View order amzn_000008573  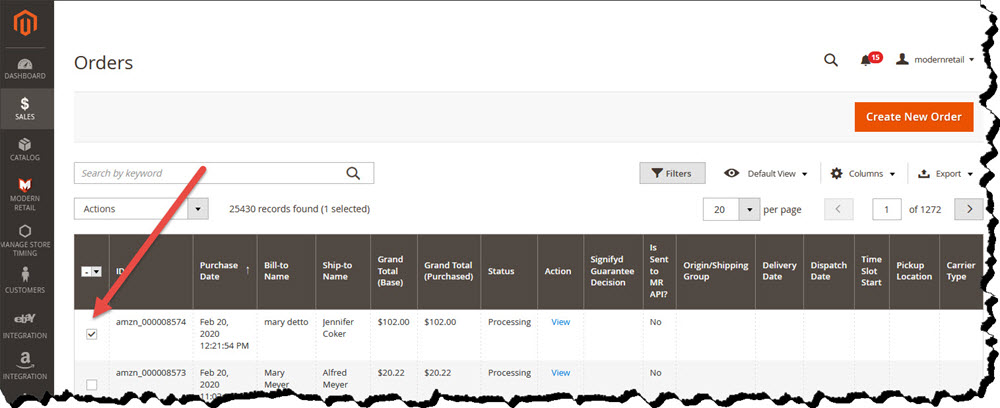coord(561,372)
